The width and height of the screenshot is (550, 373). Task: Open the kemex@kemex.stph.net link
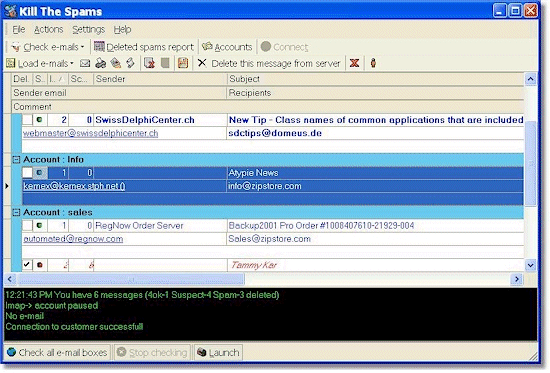pos(74,186)
